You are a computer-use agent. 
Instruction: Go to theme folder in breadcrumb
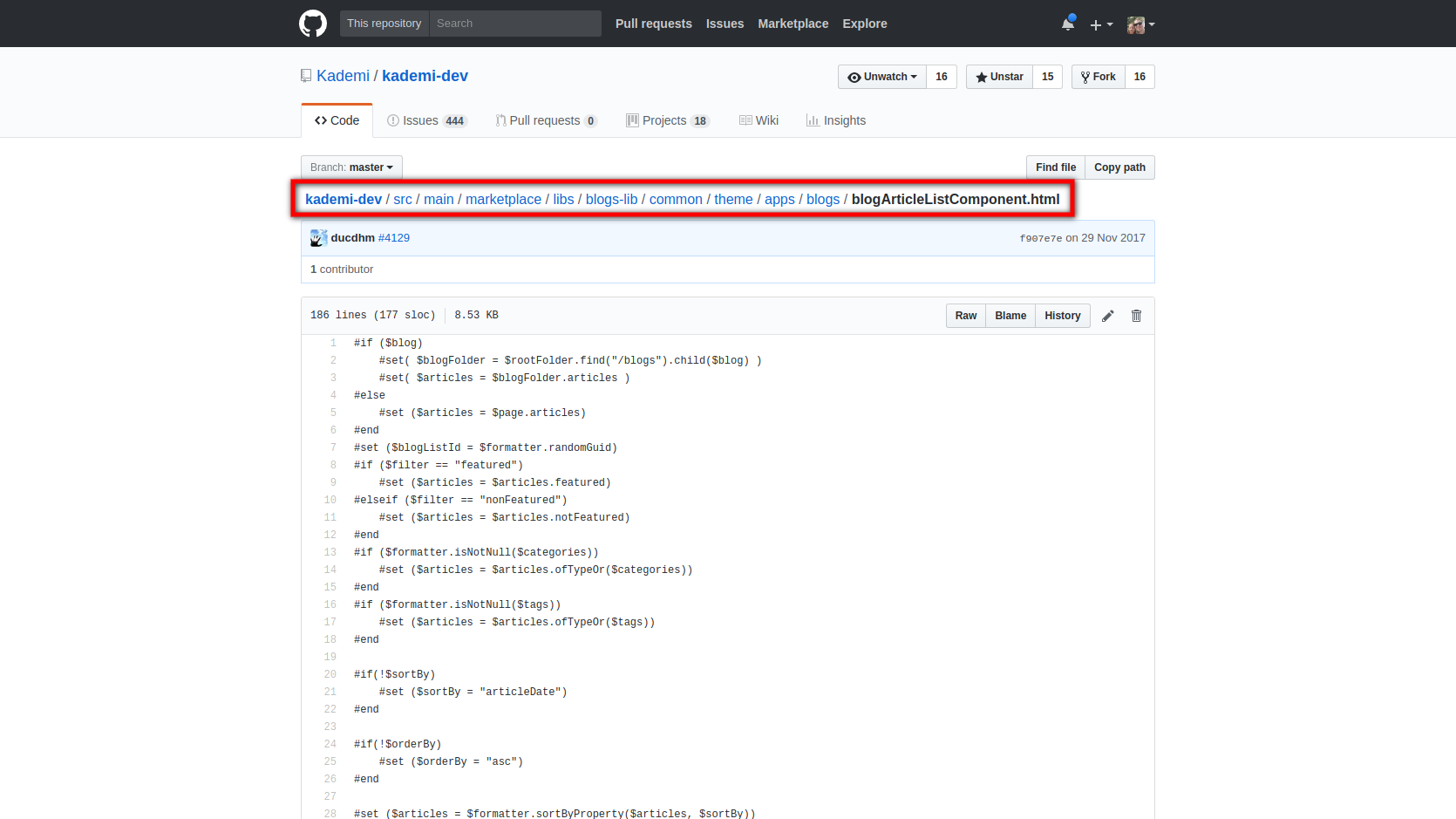(x=733, y=200)
